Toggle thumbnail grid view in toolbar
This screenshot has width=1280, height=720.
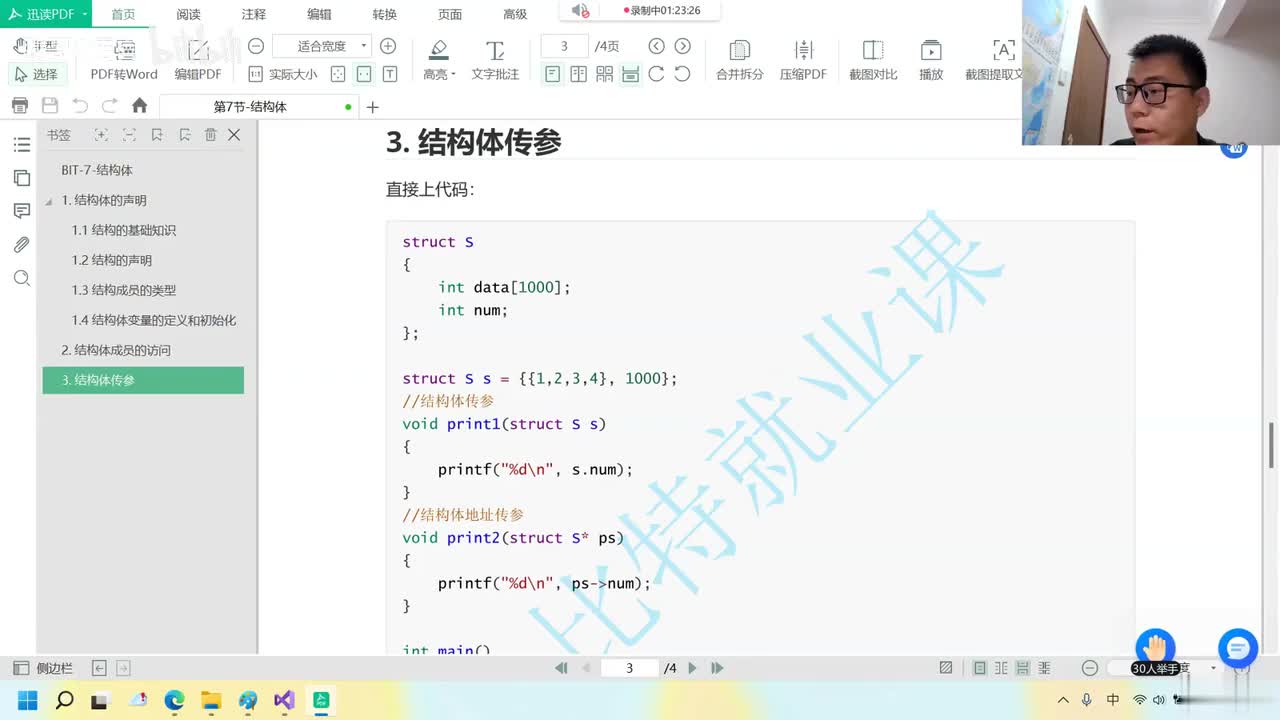(x=604, y=74)
